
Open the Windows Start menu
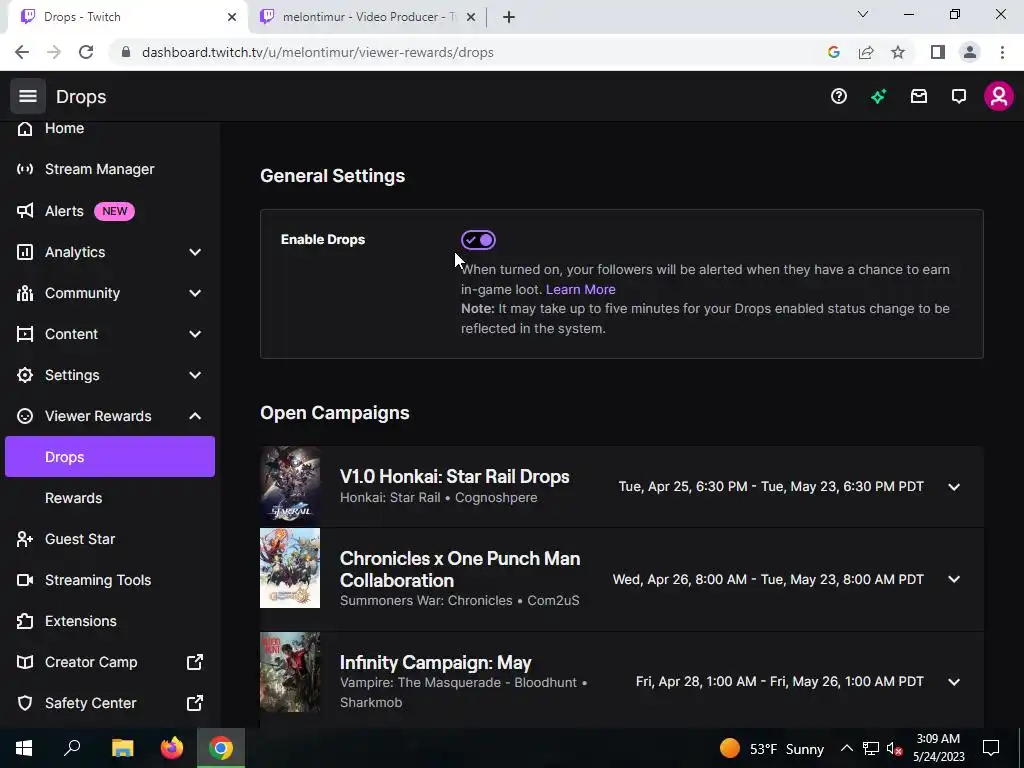pyautogui.click(x=24, y=748)
